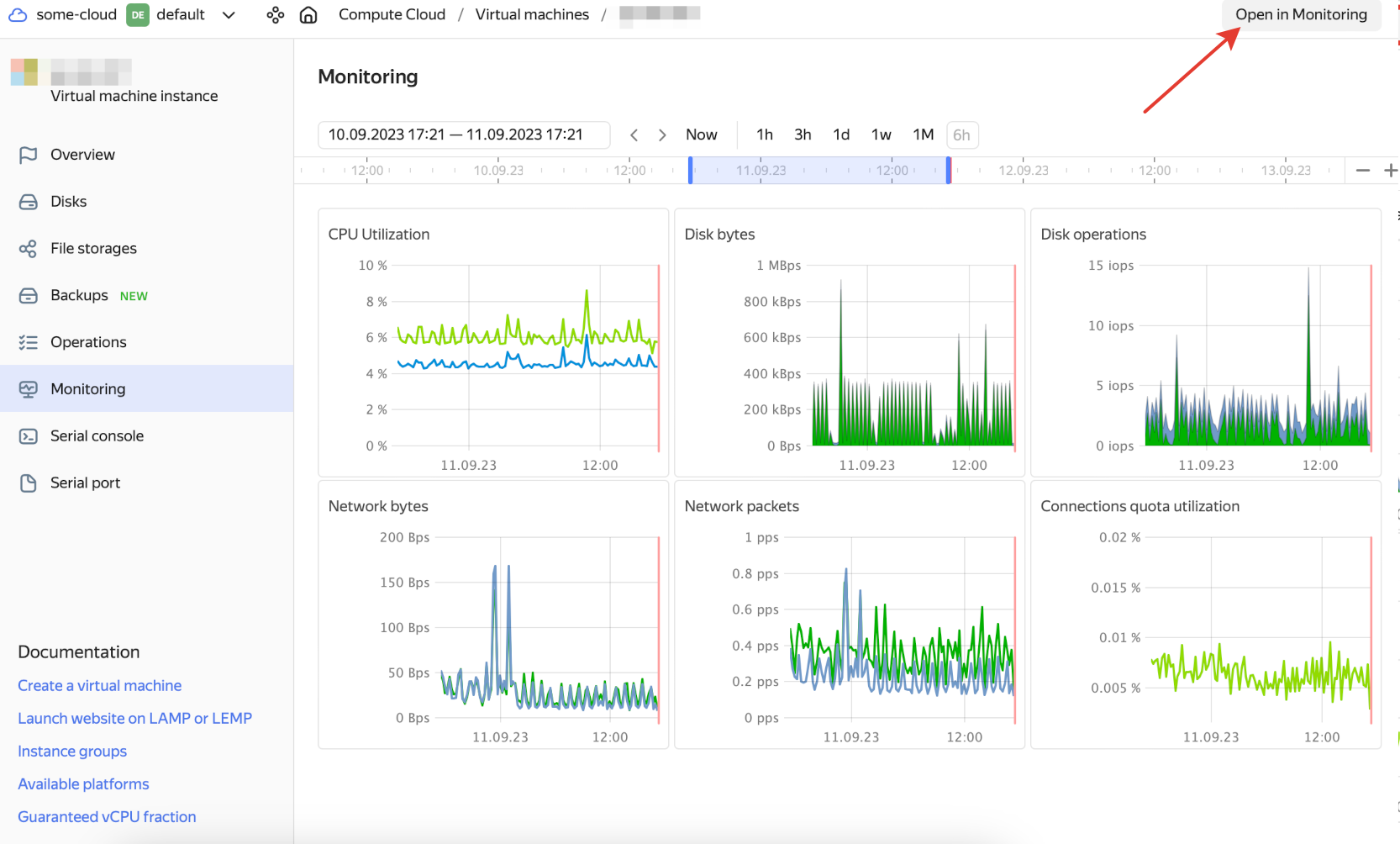Select the 1M time range
This screenshot has width=1400, height=844.
tap(923, 135)
